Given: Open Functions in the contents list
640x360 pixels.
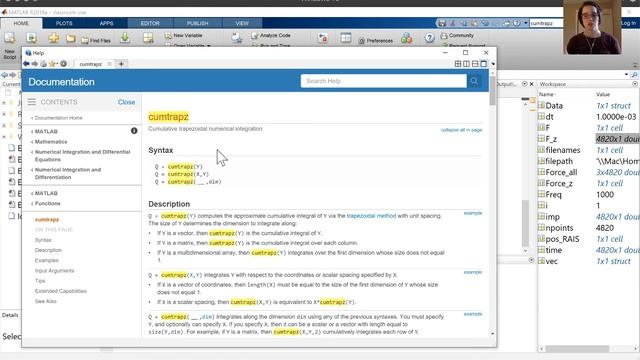Looking at the screenshot, I should [47, 203].
